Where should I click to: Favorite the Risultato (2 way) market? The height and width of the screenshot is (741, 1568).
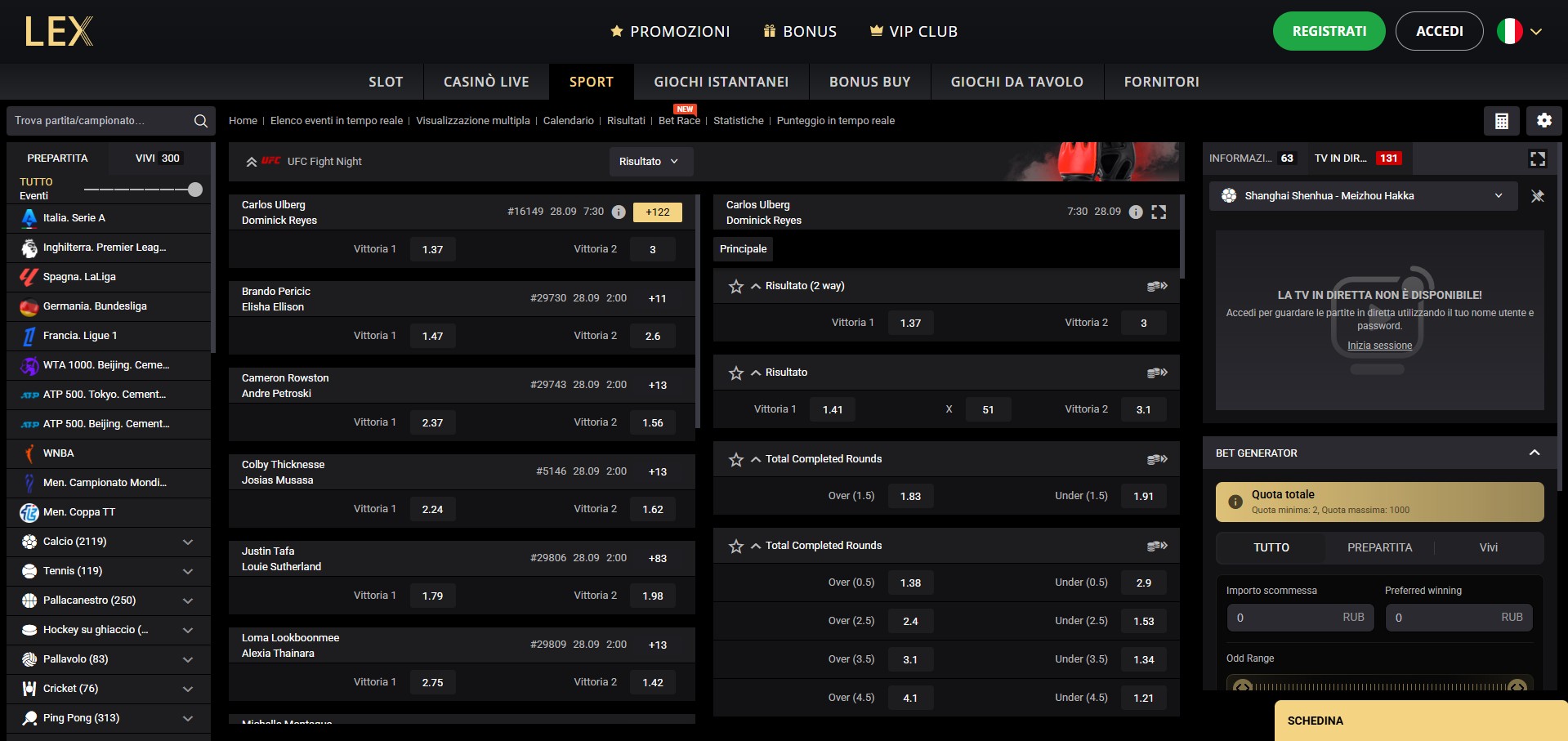click(x=735, y=286)
